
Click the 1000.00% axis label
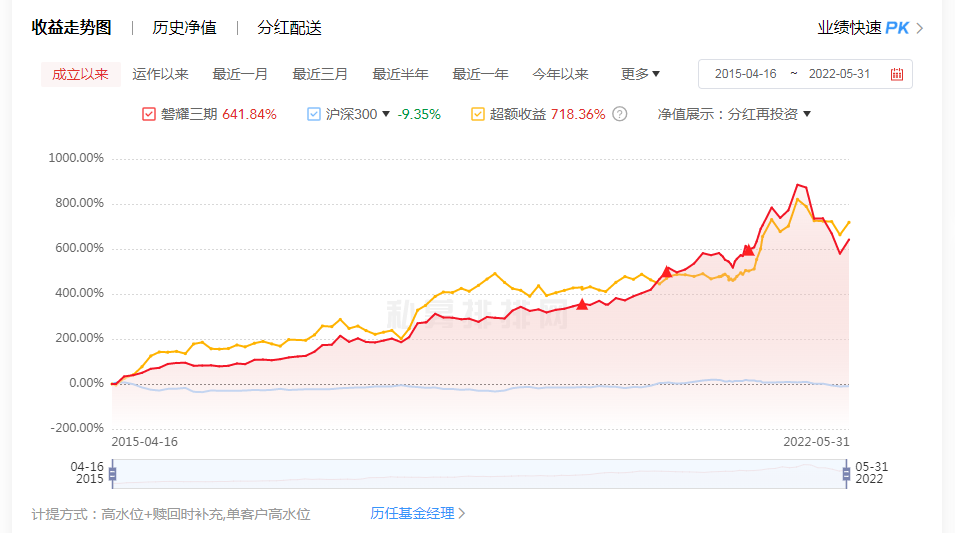76,158
